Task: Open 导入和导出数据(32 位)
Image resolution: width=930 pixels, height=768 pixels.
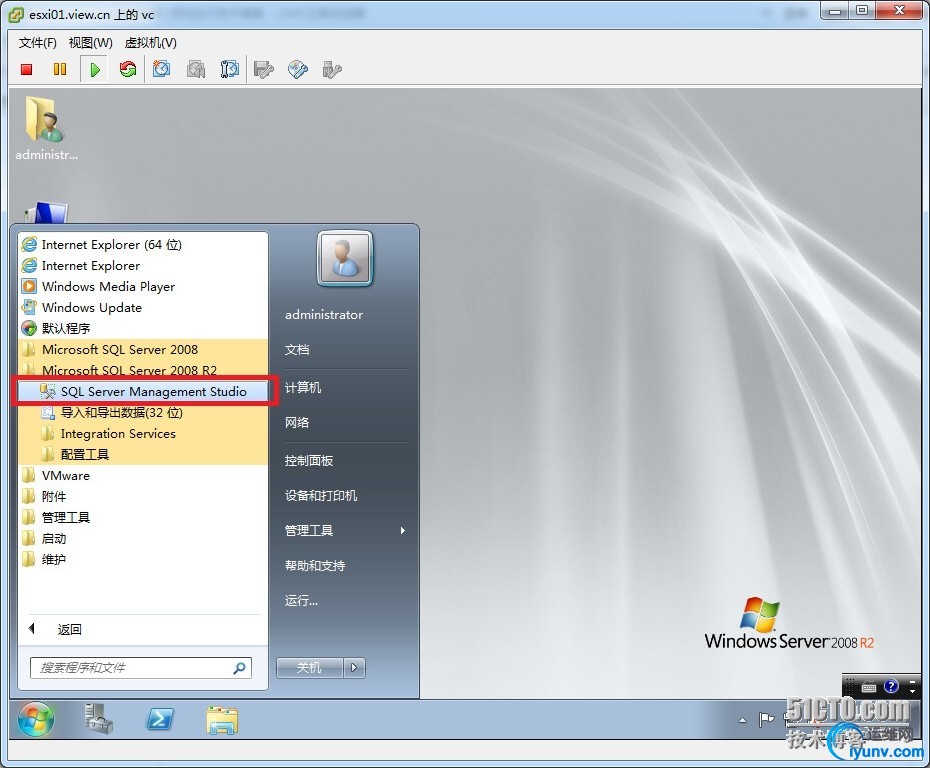Action: pos(143,412)
